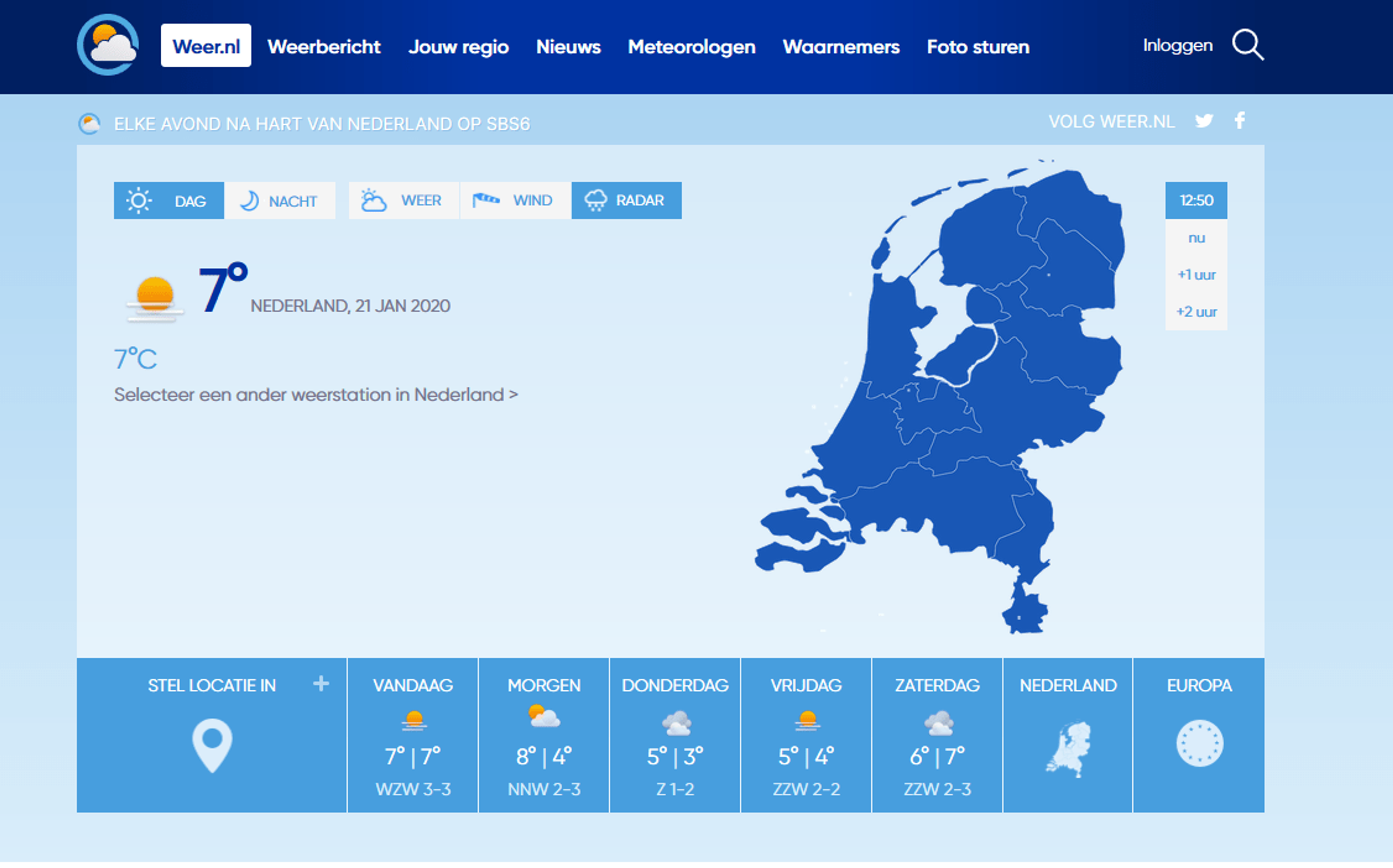The image size is (1393, 868).
Task: Click Donderdag temperatures '5° | 3°'
Action: click(675, 757)
